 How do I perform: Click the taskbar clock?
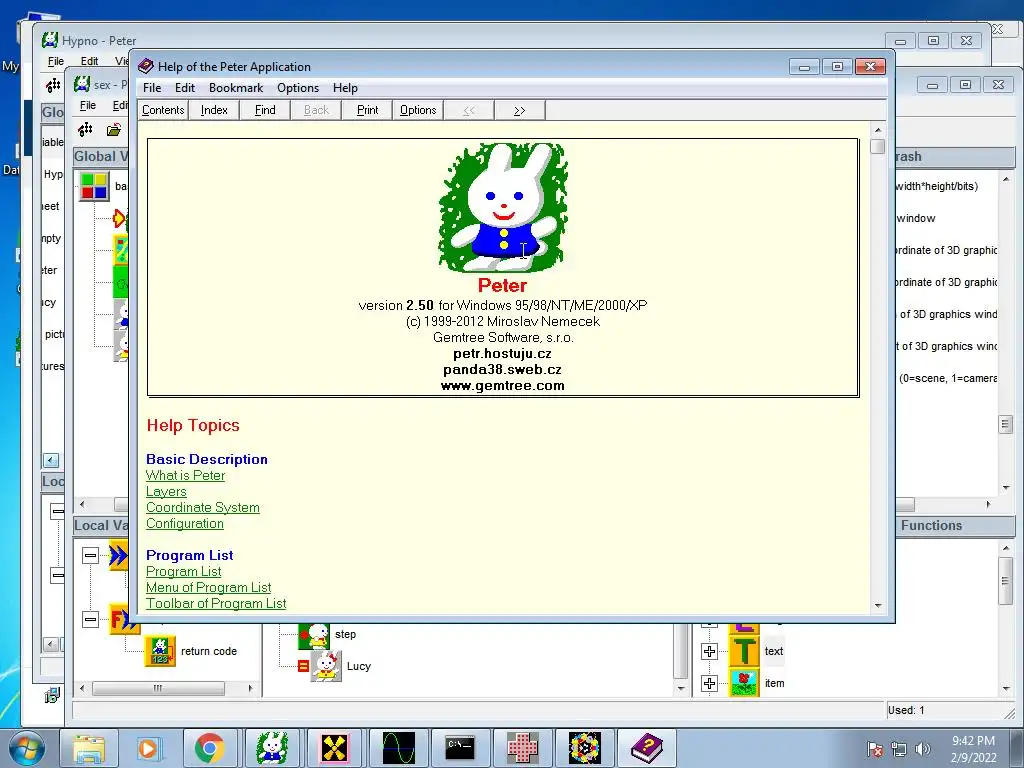point(973,749)
